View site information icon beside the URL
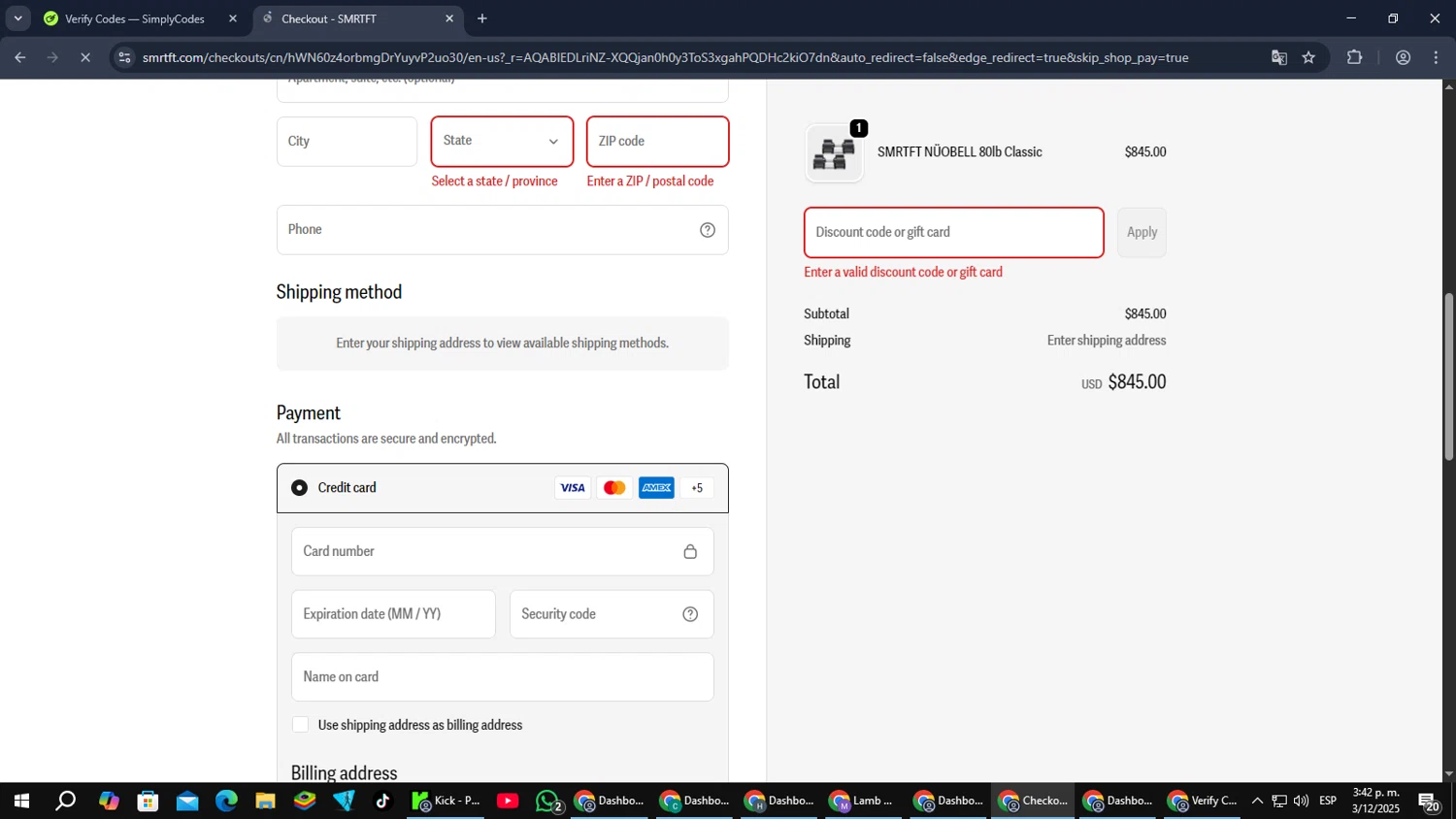1456x819 pixels. [x=123, y=58]
